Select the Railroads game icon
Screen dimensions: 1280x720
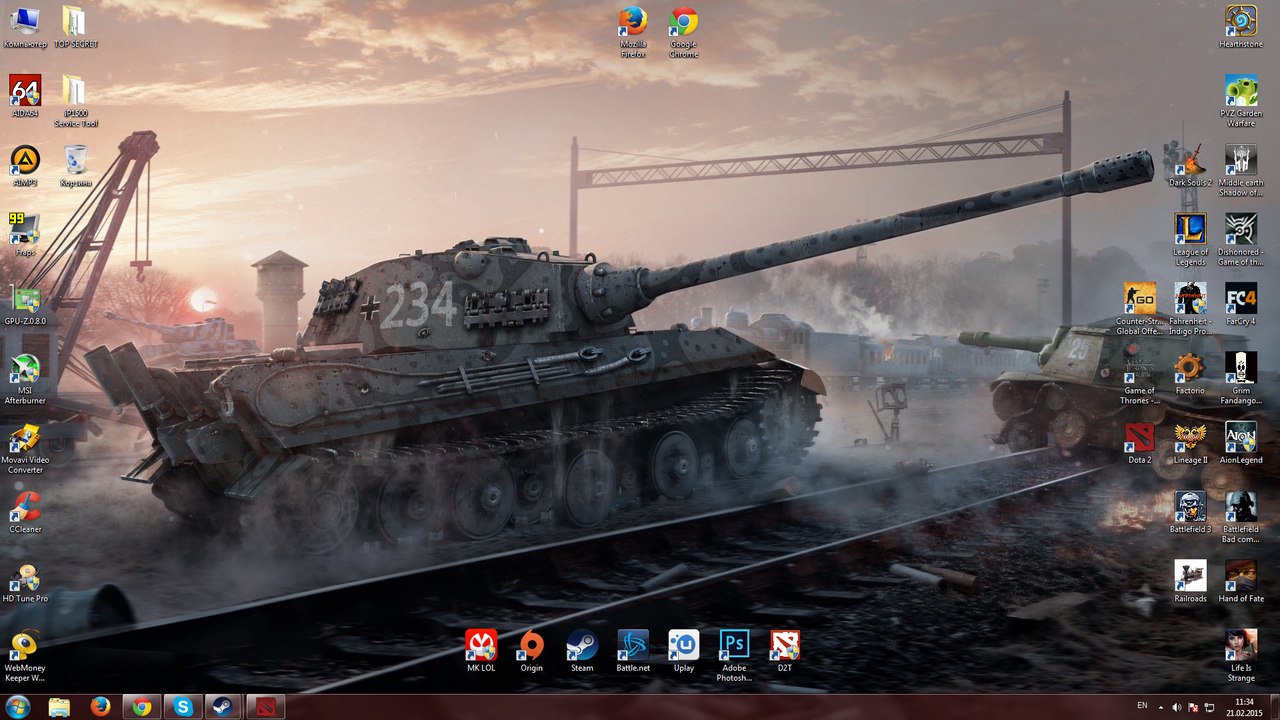coord(1190,582)
